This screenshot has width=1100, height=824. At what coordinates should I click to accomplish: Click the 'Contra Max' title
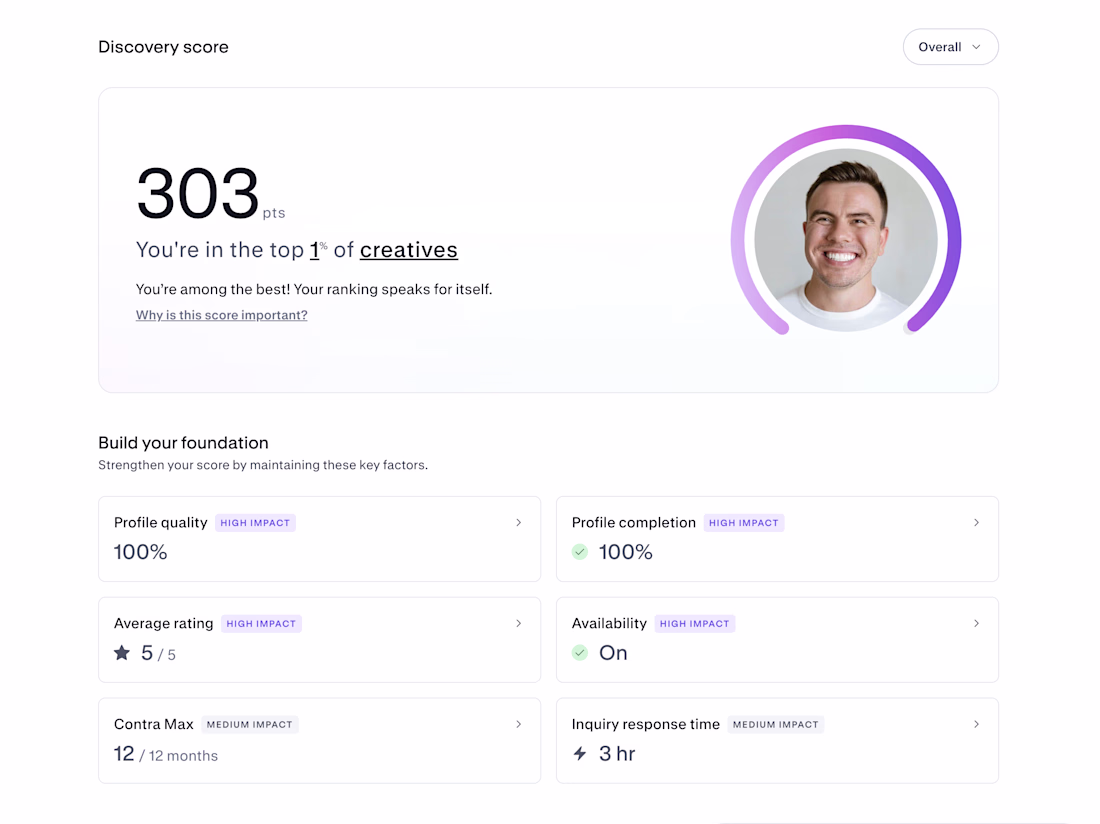click(154, 724)
